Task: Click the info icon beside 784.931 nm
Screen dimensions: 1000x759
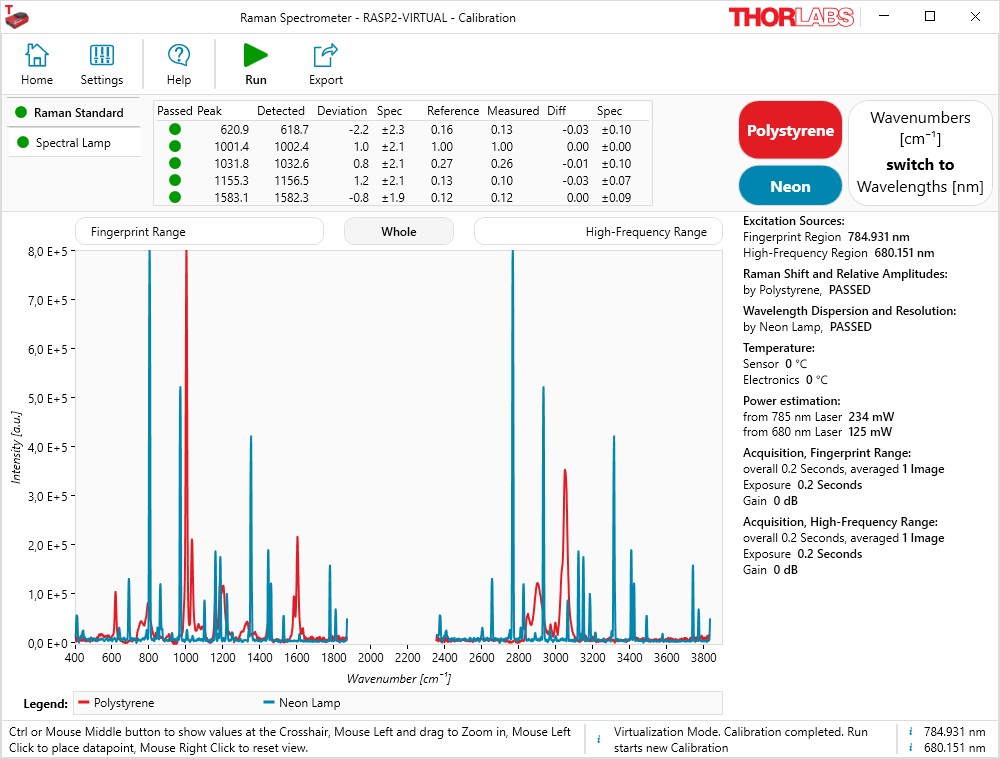Action: [x=911, y=732]
